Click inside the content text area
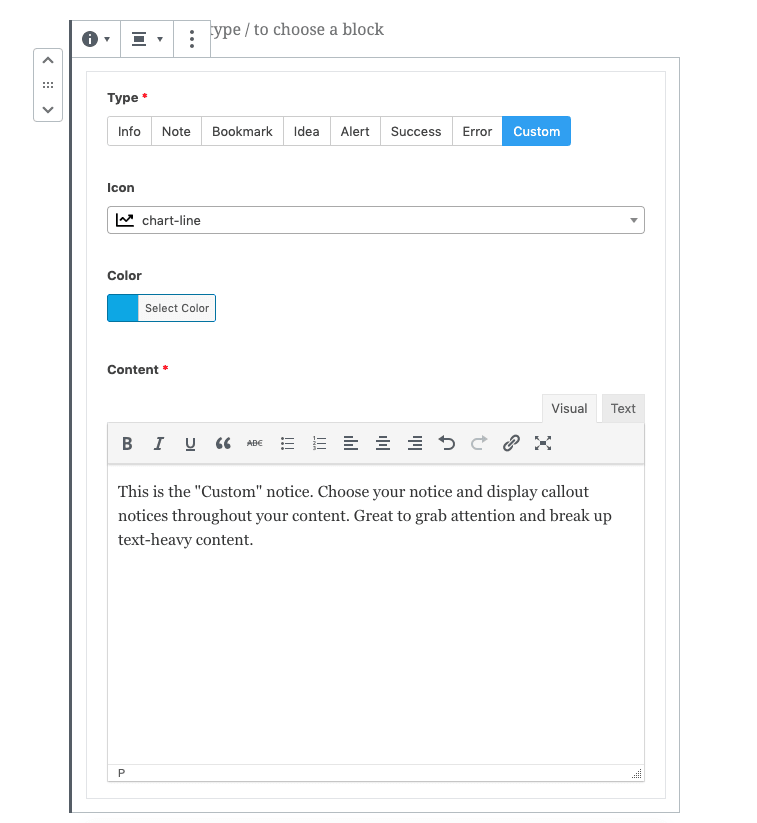The width and height of the screenshot is (757, 823). pyautogui.click(x=376, y=614)
